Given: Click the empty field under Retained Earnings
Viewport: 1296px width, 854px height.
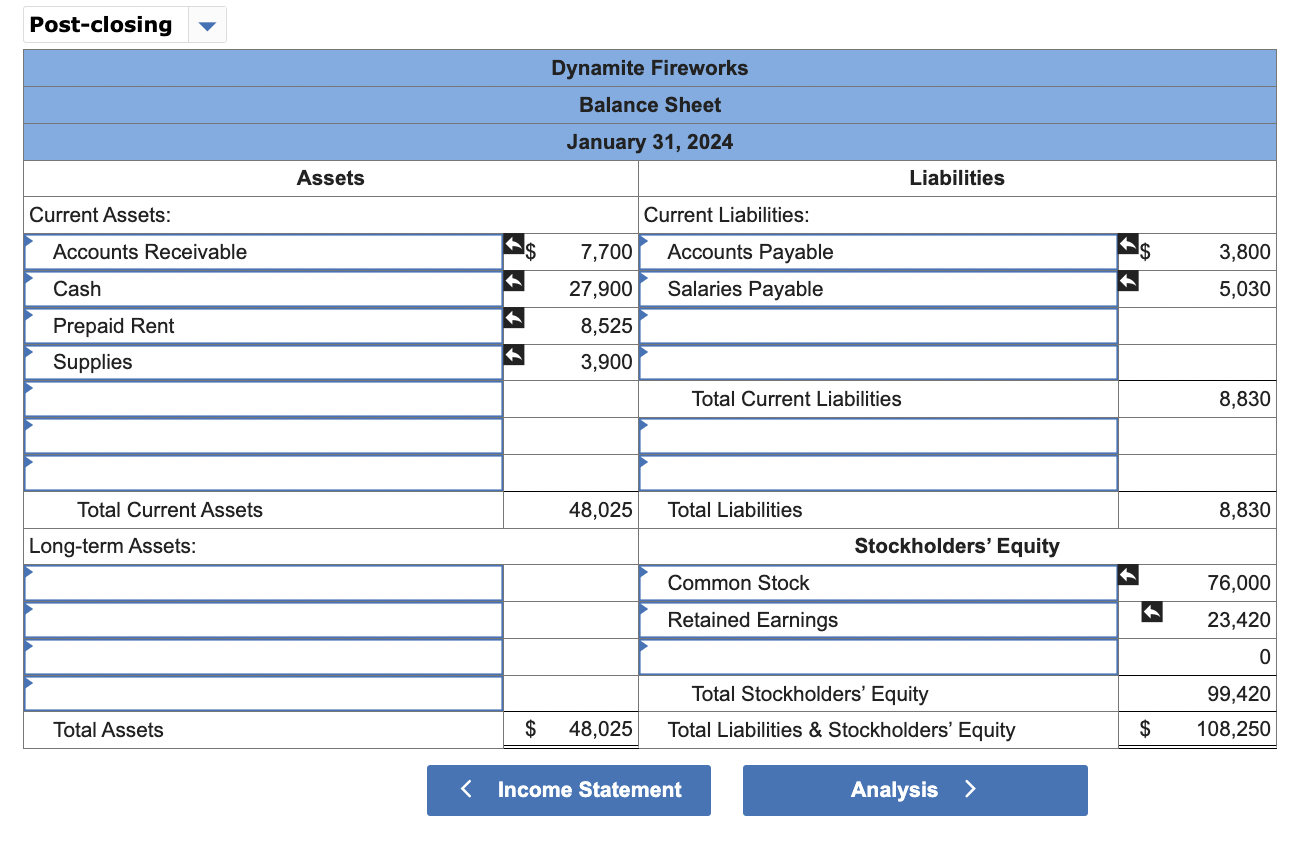Looking at the screenshot, I should coord(878,657).
